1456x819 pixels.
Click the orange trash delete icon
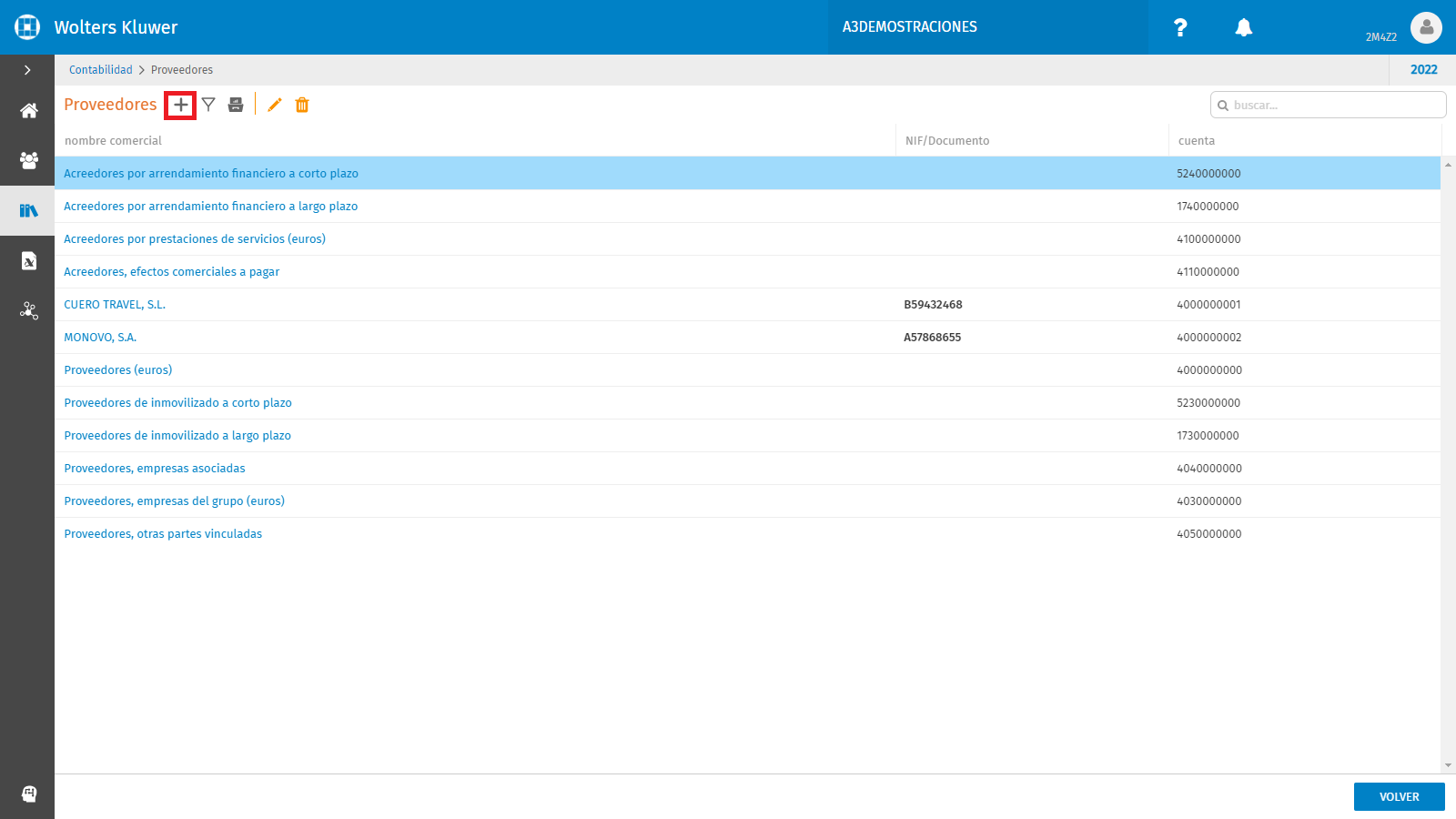pyautogui.click(x=302, y=105)
